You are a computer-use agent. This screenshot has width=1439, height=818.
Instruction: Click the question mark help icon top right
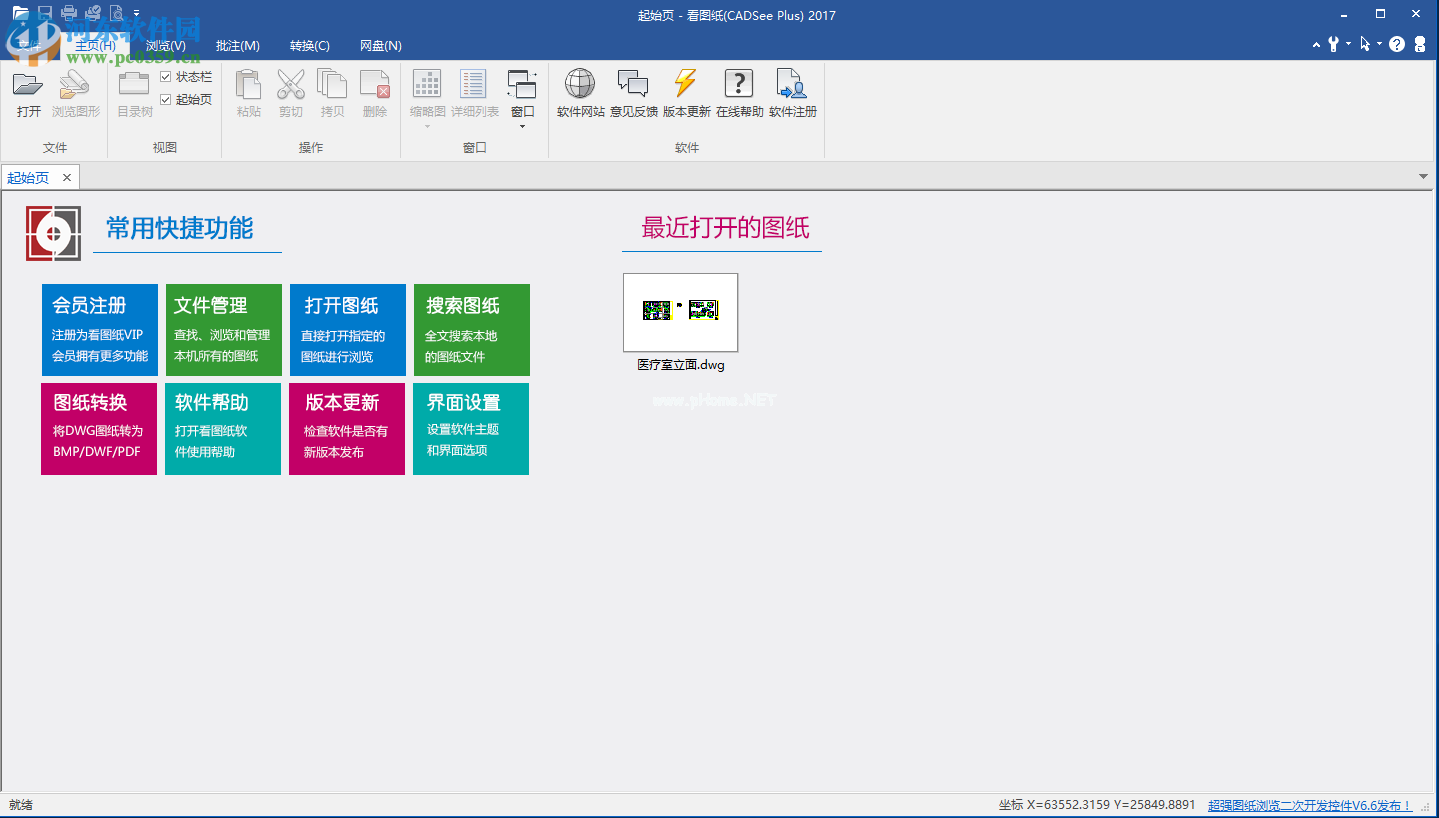[x=1397, y=44]
